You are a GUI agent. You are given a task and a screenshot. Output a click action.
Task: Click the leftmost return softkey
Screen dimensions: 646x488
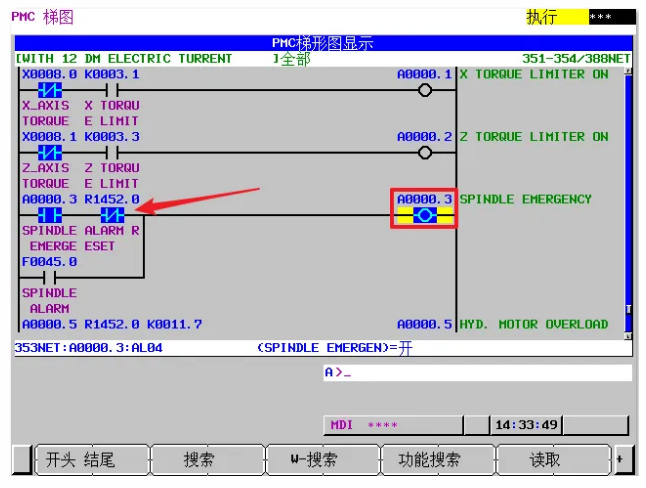point(22,460)
